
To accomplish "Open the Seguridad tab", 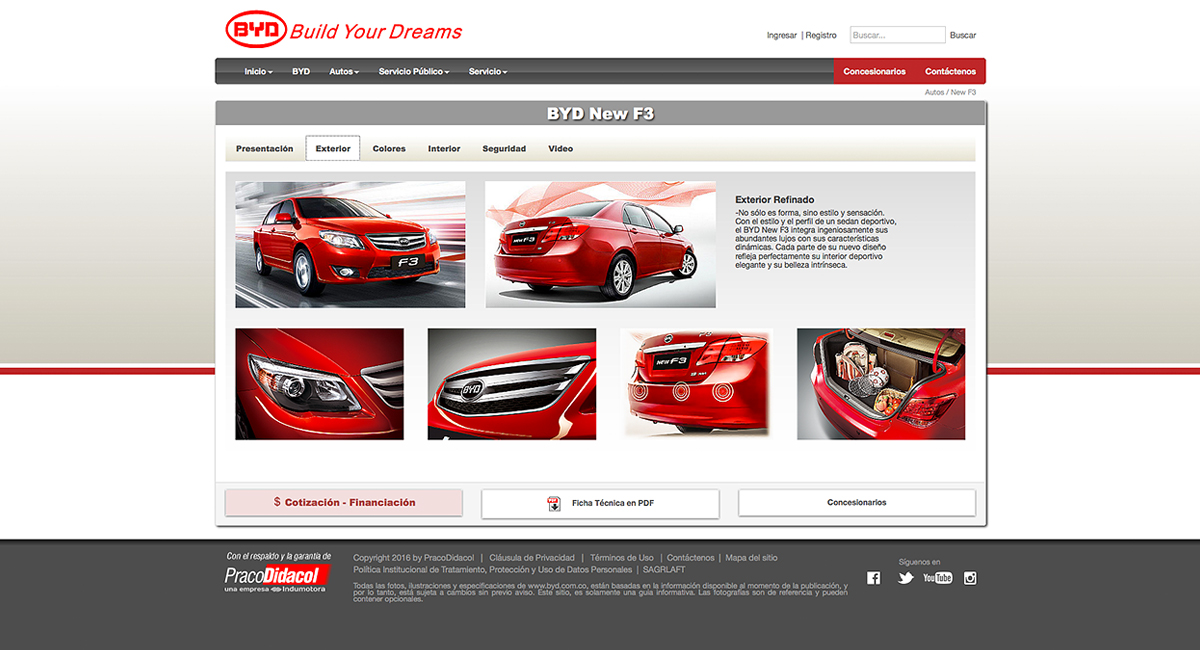I will tap(504, 147).
